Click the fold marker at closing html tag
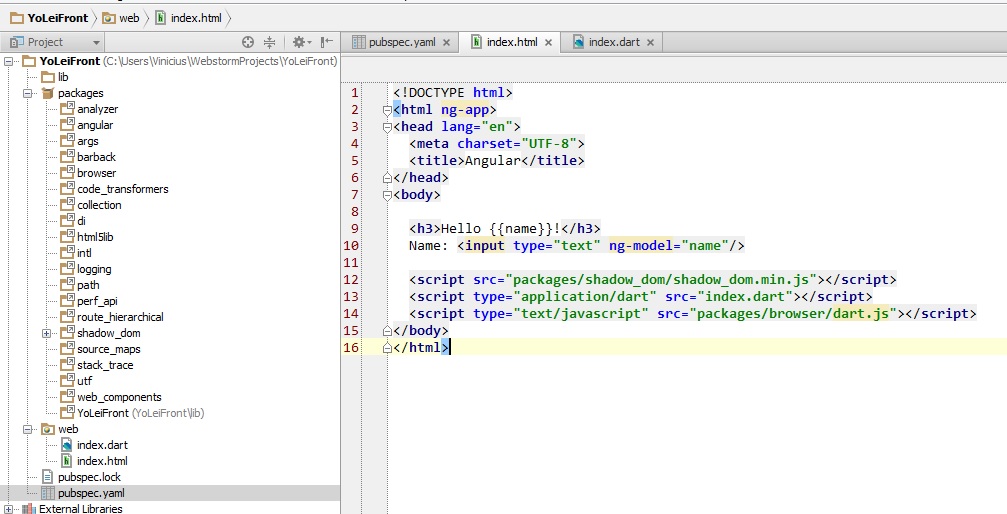1007x514 pixels. click(x=387, y=348)
